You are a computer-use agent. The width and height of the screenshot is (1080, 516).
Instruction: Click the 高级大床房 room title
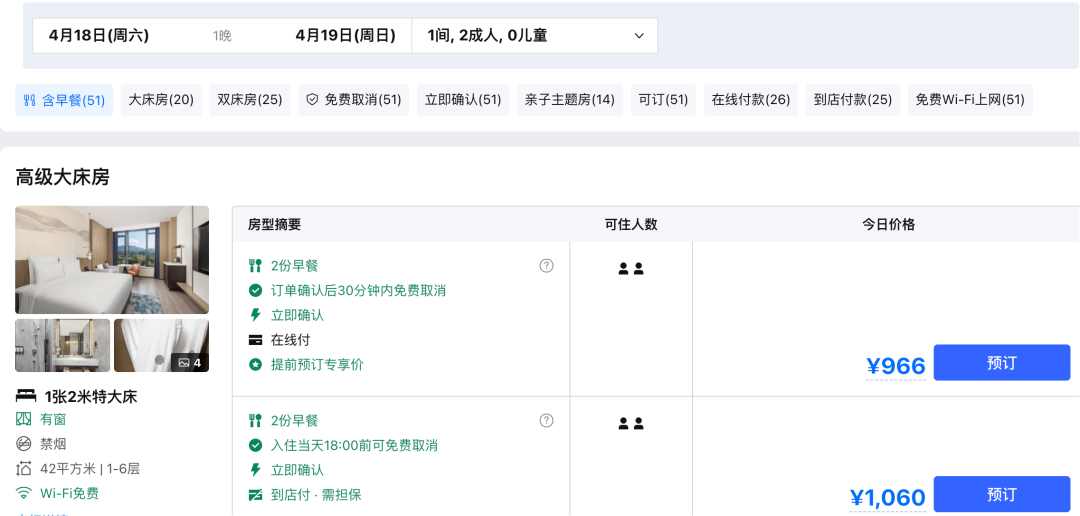pyautogui.click(x=63, y=177)
